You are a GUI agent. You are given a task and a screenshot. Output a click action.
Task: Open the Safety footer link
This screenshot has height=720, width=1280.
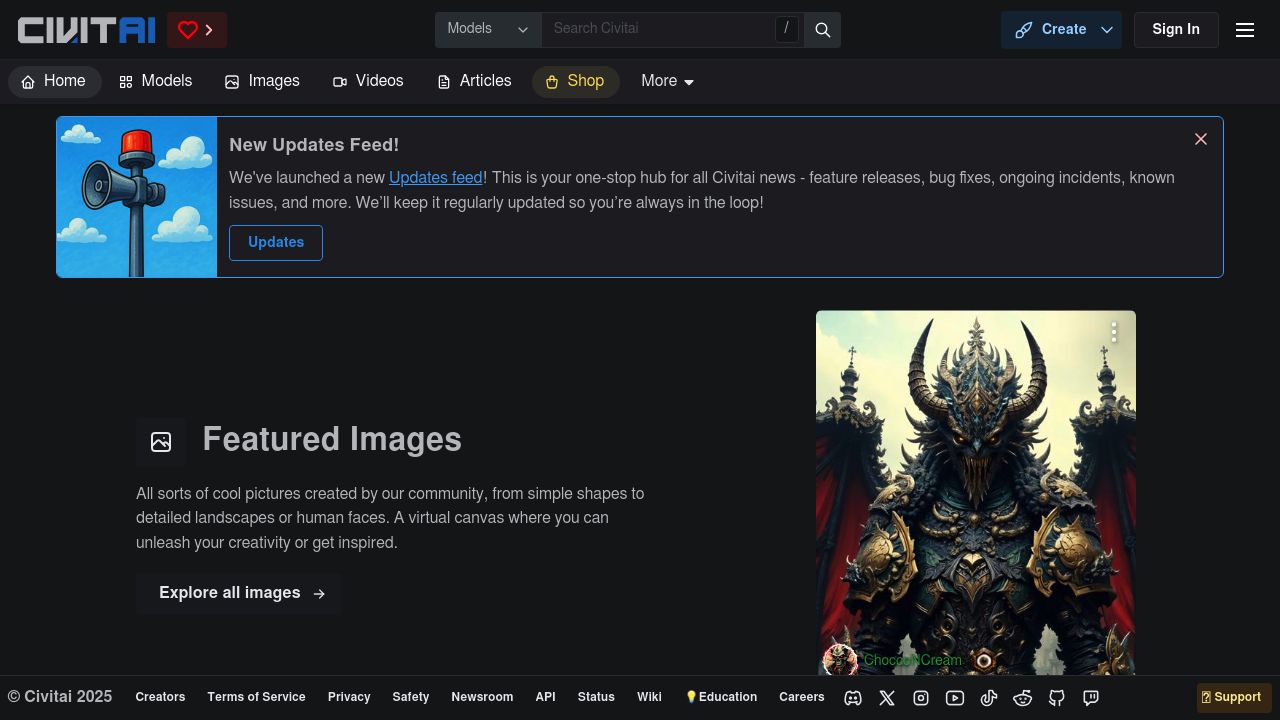(411, 698)
